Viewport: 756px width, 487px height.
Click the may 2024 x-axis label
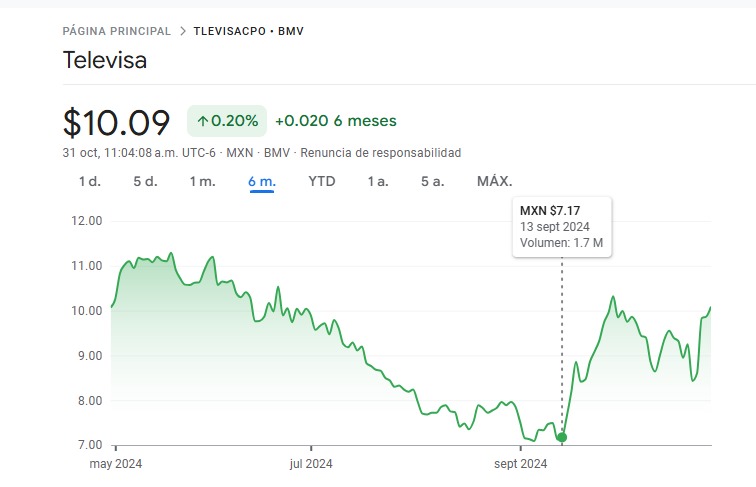click(x=116, y=464)
